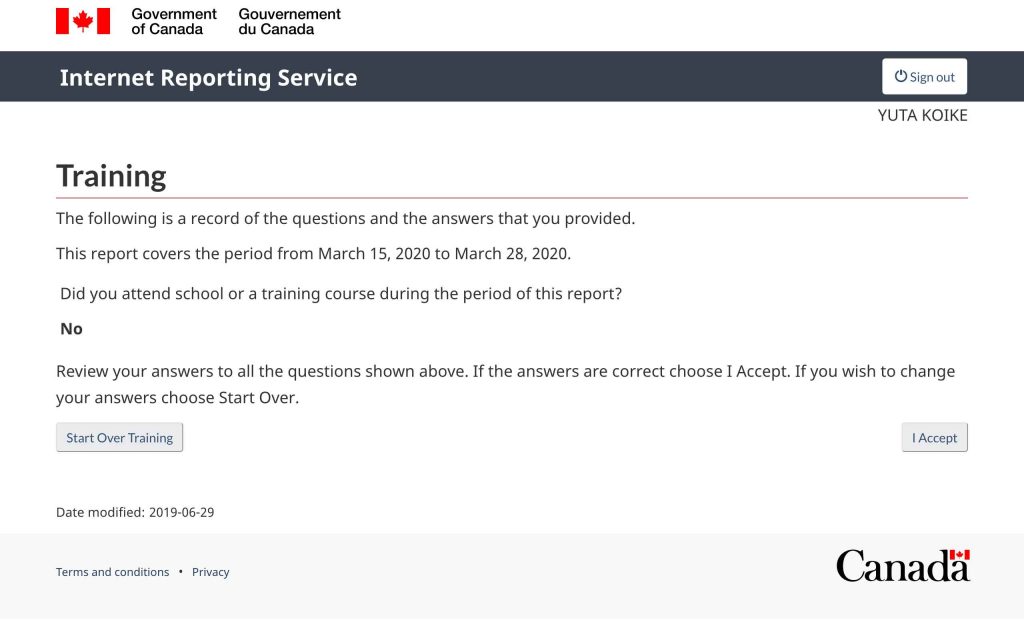The width and height of the screenshot is (1024, 620).
Task: Click the I Accept button
Action: [x=935, y=438]
